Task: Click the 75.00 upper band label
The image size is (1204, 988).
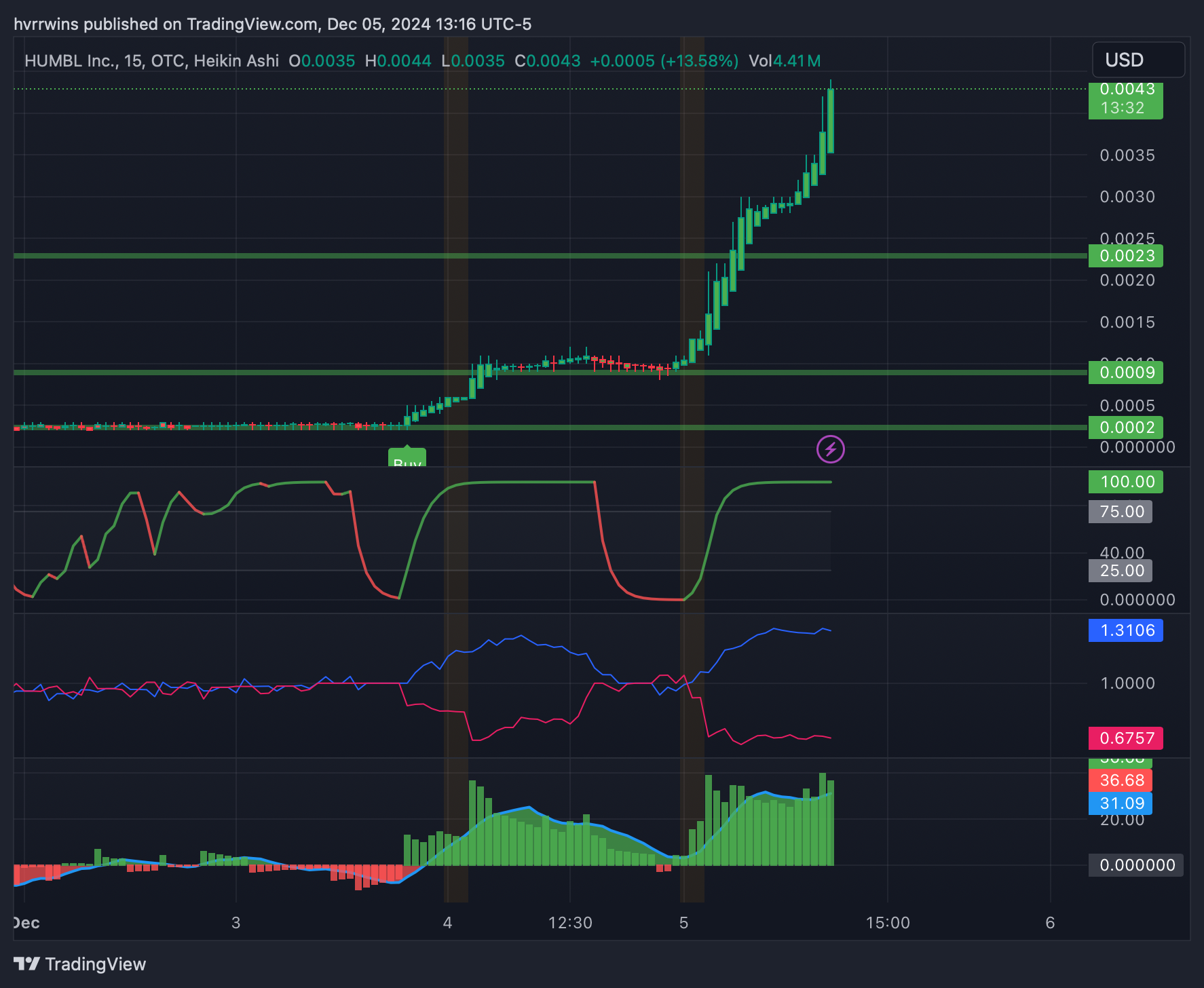Action: (1121, 512)
